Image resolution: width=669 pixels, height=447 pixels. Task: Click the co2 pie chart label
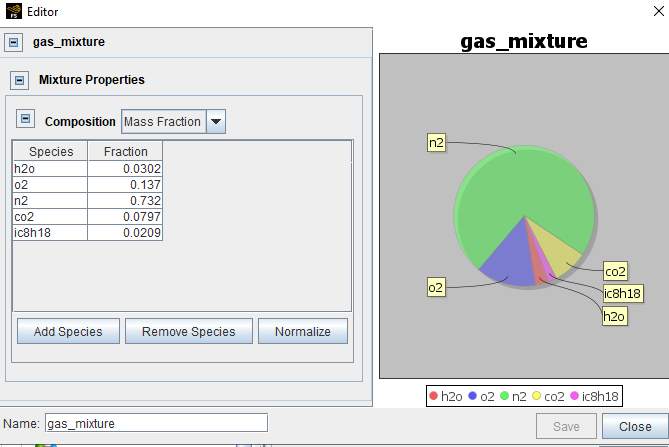(x=615, y=271)
